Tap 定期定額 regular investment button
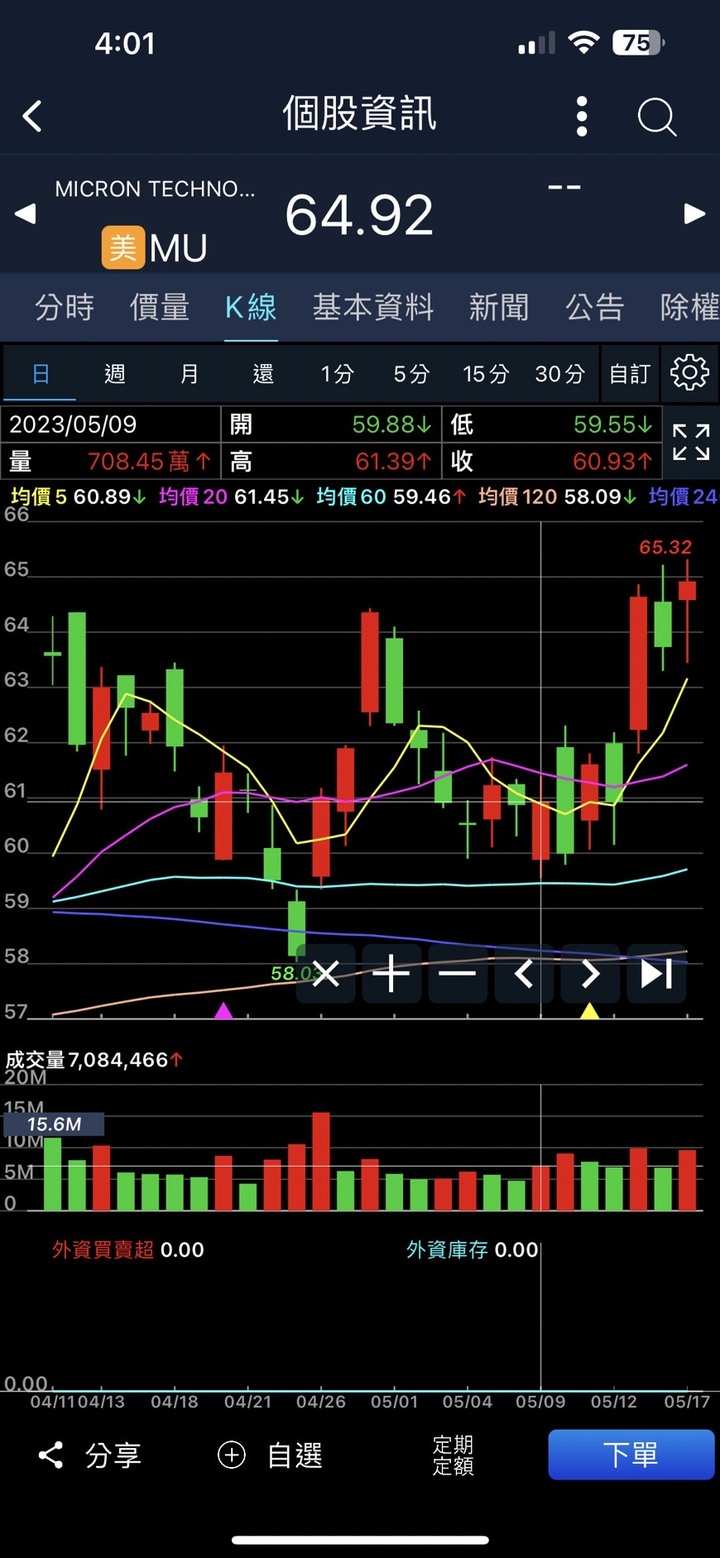The height and width of the screenshot is (1558, 720). pyautogui.click(x=453, y=1455)
